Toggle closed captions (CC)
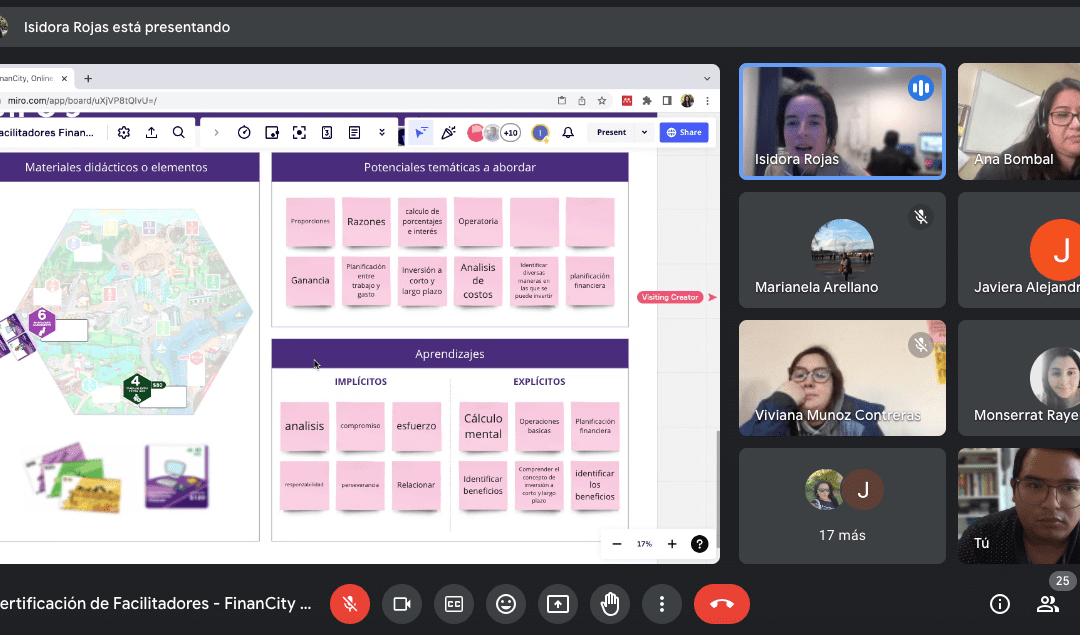 tap(454, 604)
